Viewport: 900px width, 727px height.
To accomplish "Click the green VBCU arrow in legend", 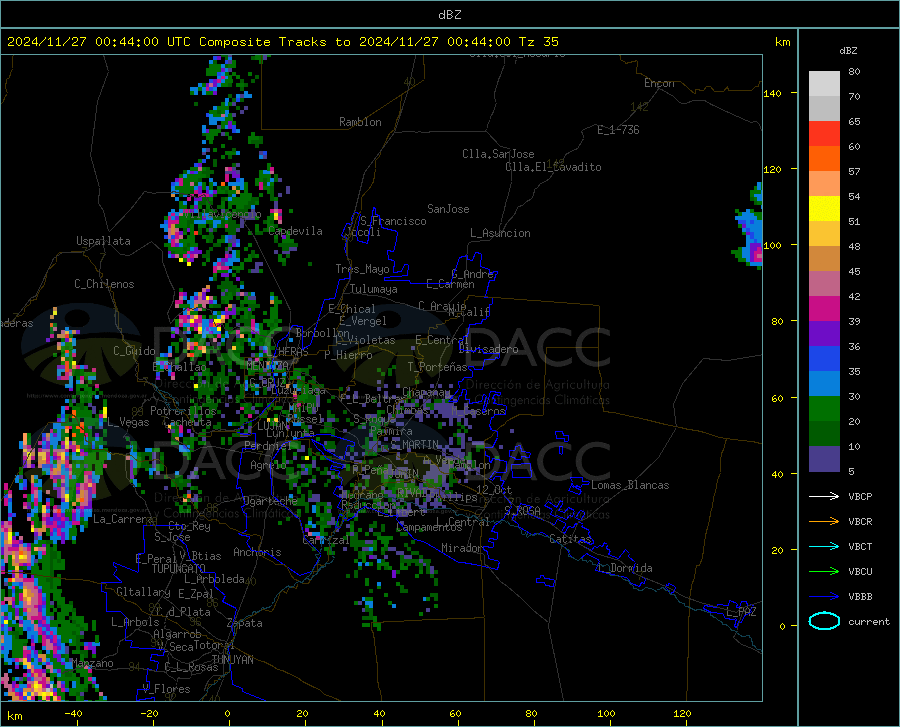I will (x=824, y=571).
